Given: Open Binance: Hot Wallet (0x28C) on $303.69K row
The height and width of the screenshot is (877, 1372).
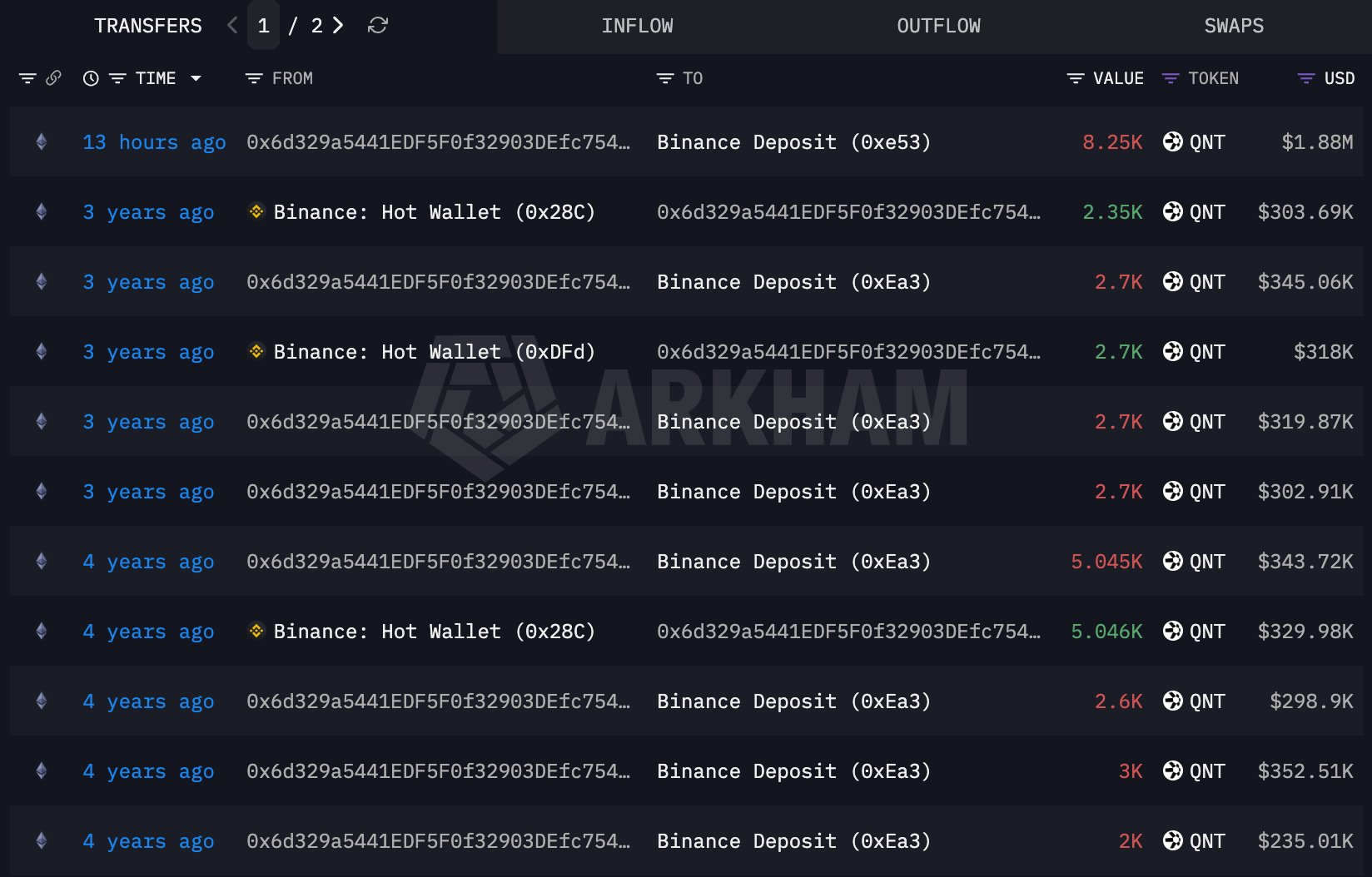Looking at the screenshot, I should [434, 212].
